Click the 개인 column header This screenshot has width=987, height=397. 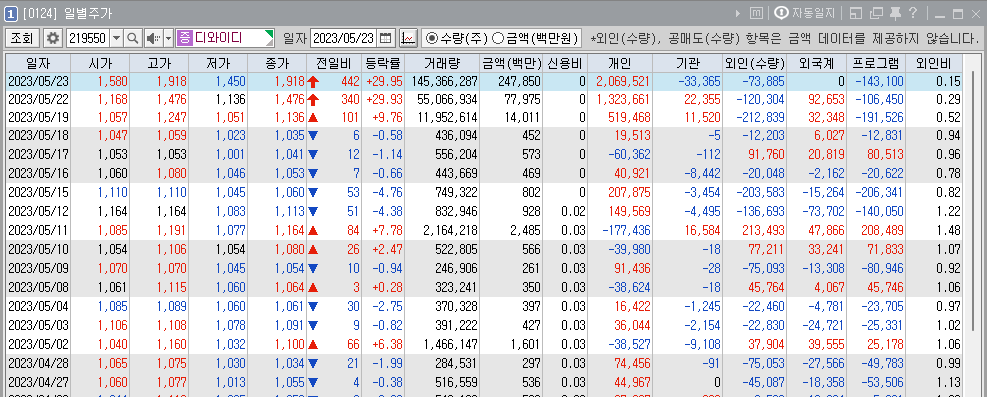(620, 64)
